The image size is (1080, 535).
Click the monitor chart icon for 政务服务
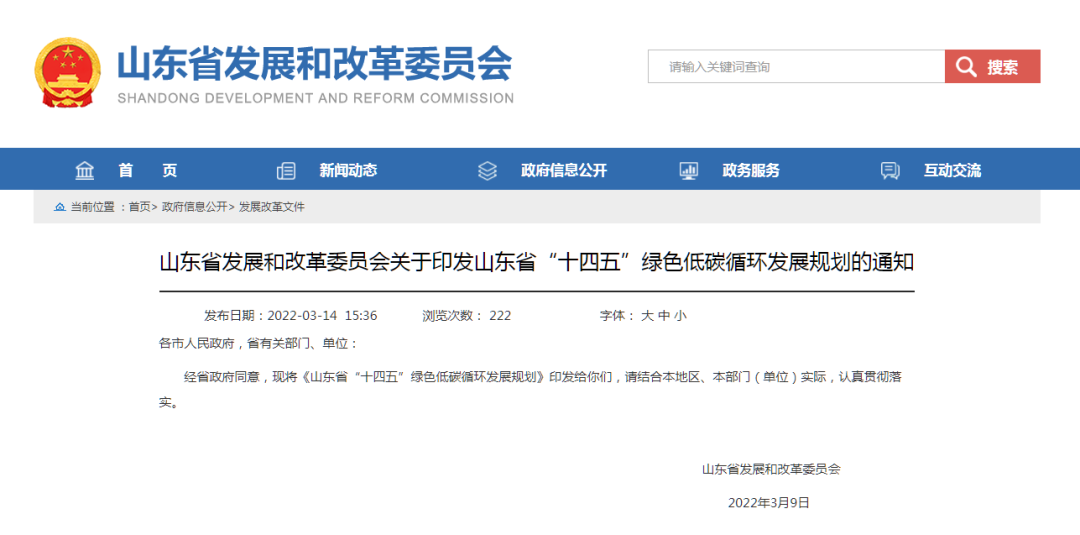688,171
